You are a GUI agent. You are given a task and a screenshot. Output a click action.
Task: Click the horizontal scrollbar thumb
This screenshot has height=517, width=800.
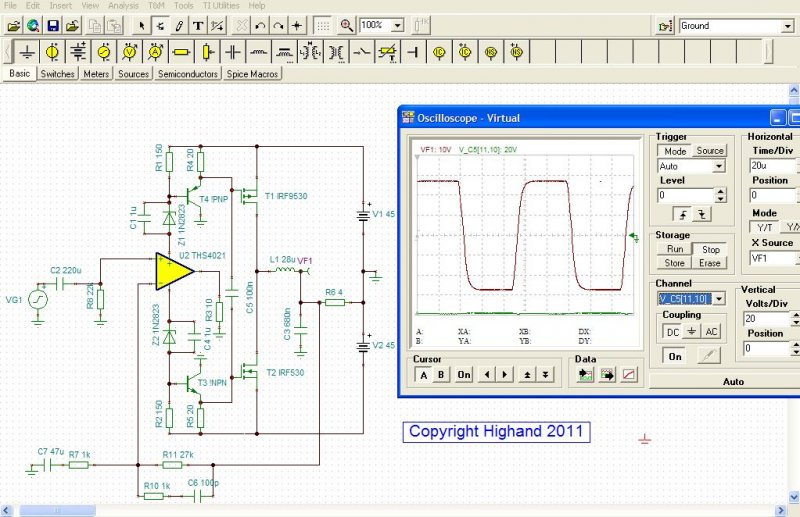click(x=57, y=510)
